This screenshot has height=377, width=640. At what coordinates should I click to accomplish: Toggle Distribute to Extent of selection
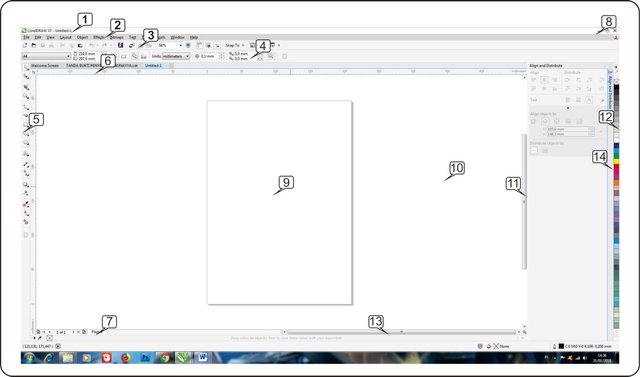pos(534,151)
